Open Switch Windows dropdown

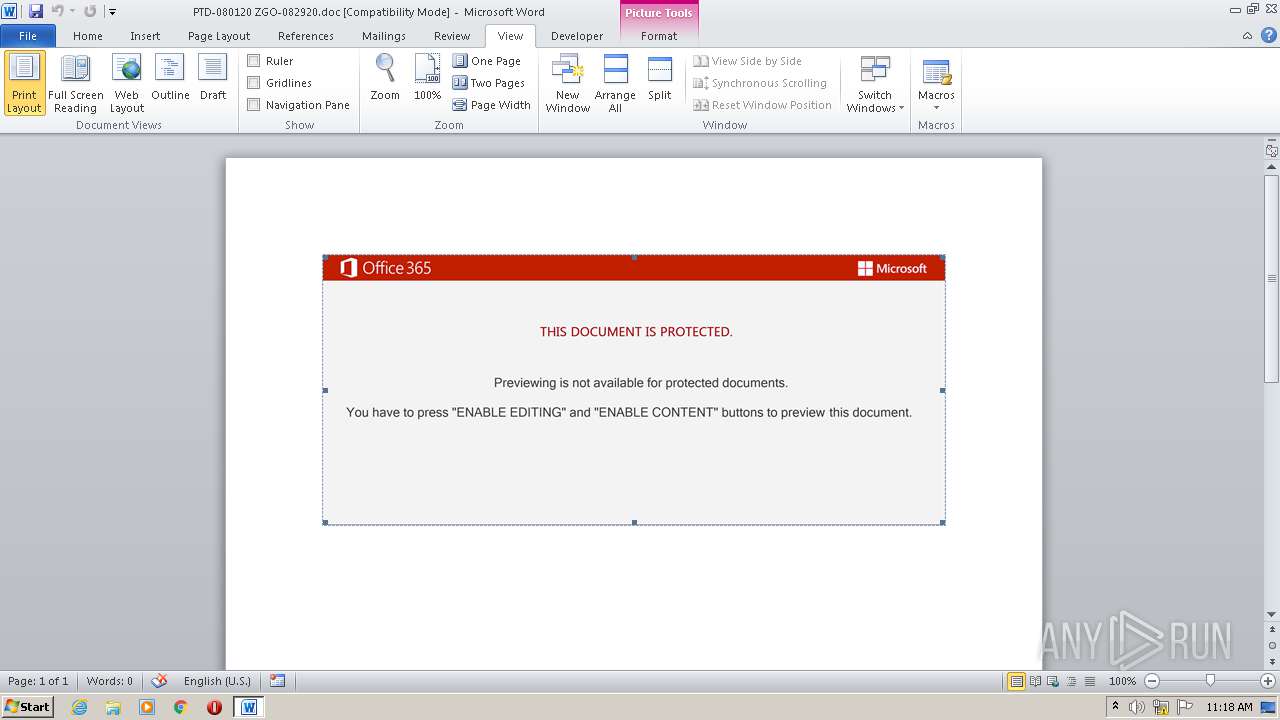coord(875,84)
